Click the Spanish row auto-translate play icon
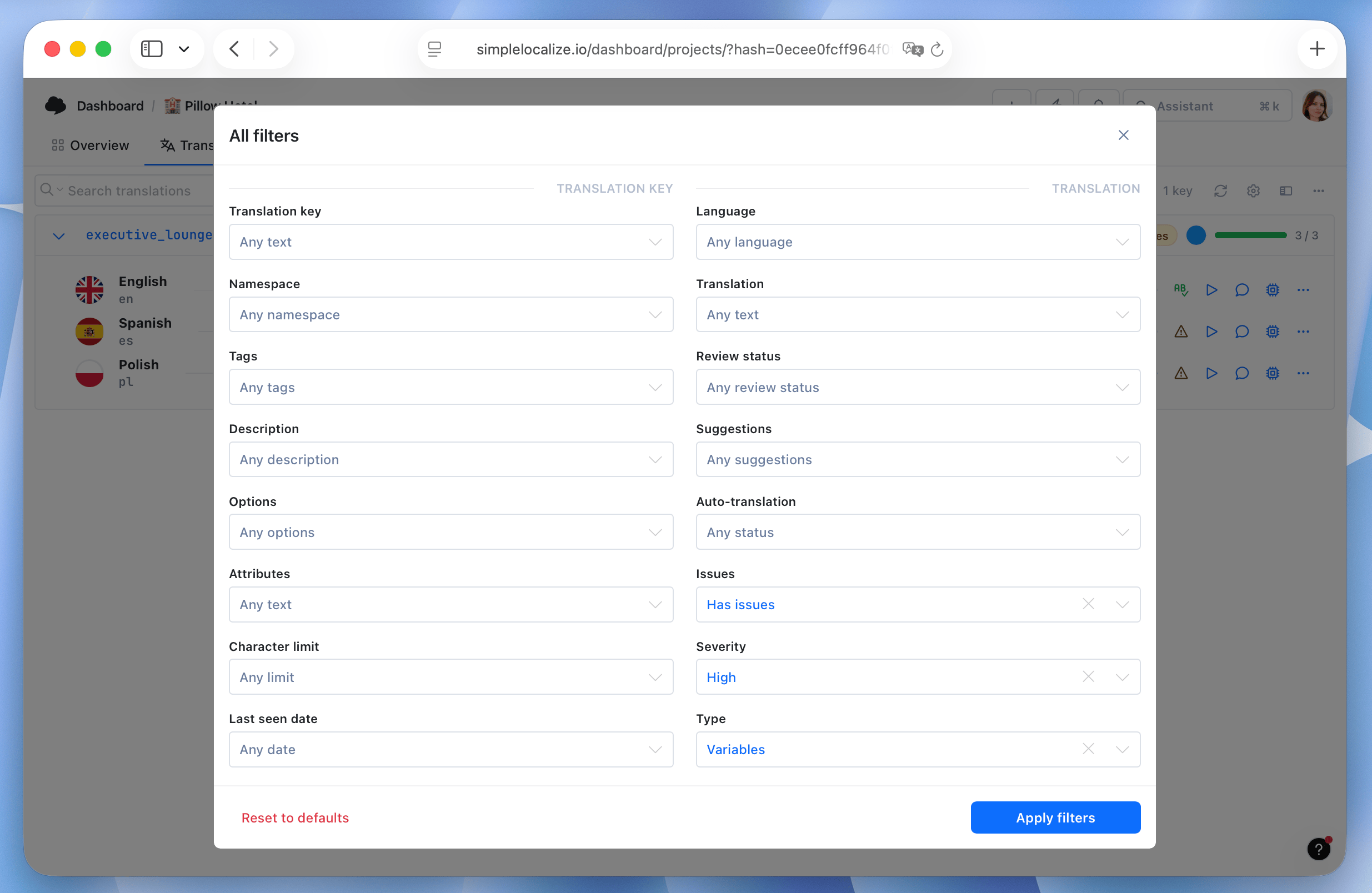The width and height of the screenshot is (1372, 893). [x=1211, y=332]
